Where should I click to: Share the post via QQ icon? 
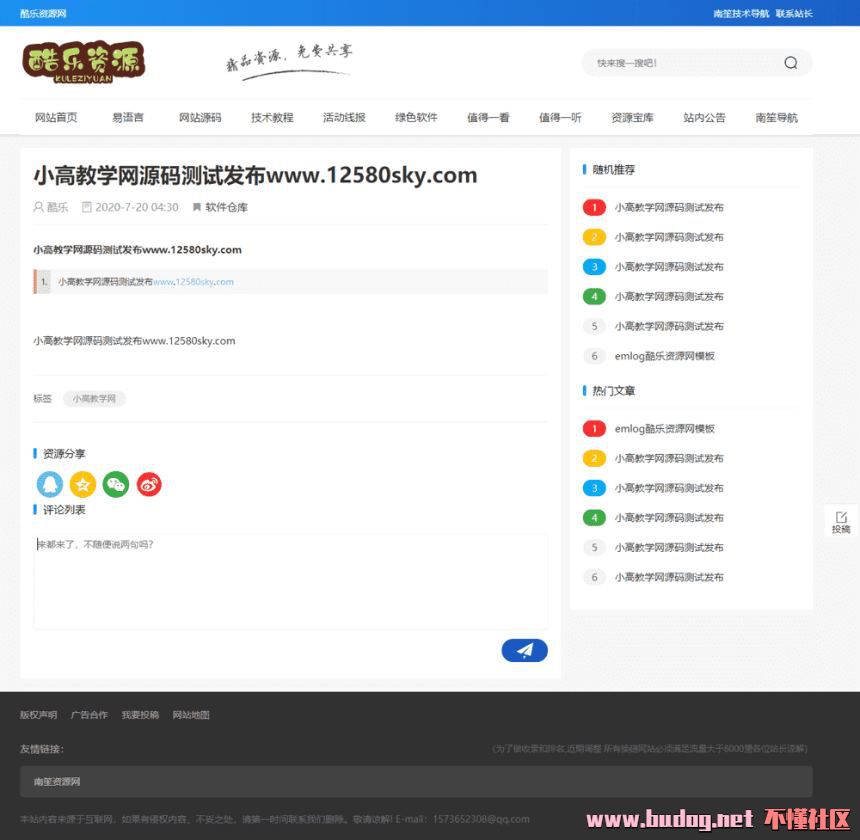click(49, 484)
